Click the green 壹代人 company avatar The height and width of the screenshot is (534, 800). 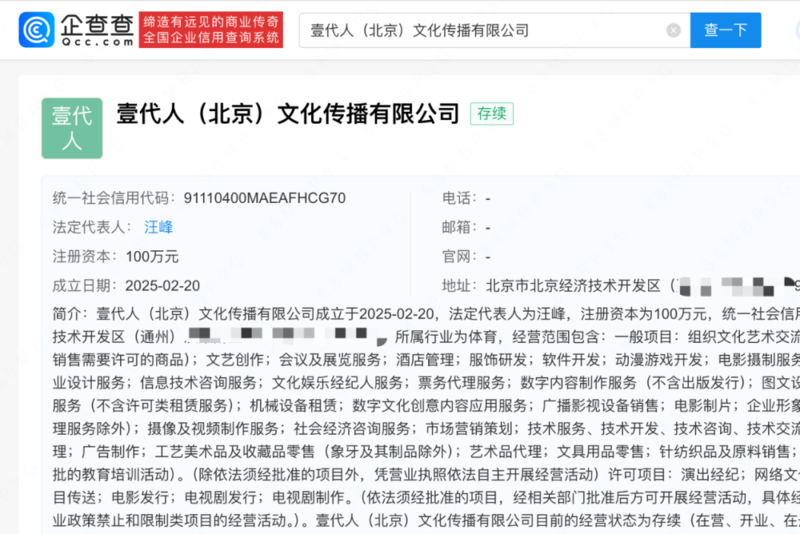pyautogui.click(x=72, y=128)
